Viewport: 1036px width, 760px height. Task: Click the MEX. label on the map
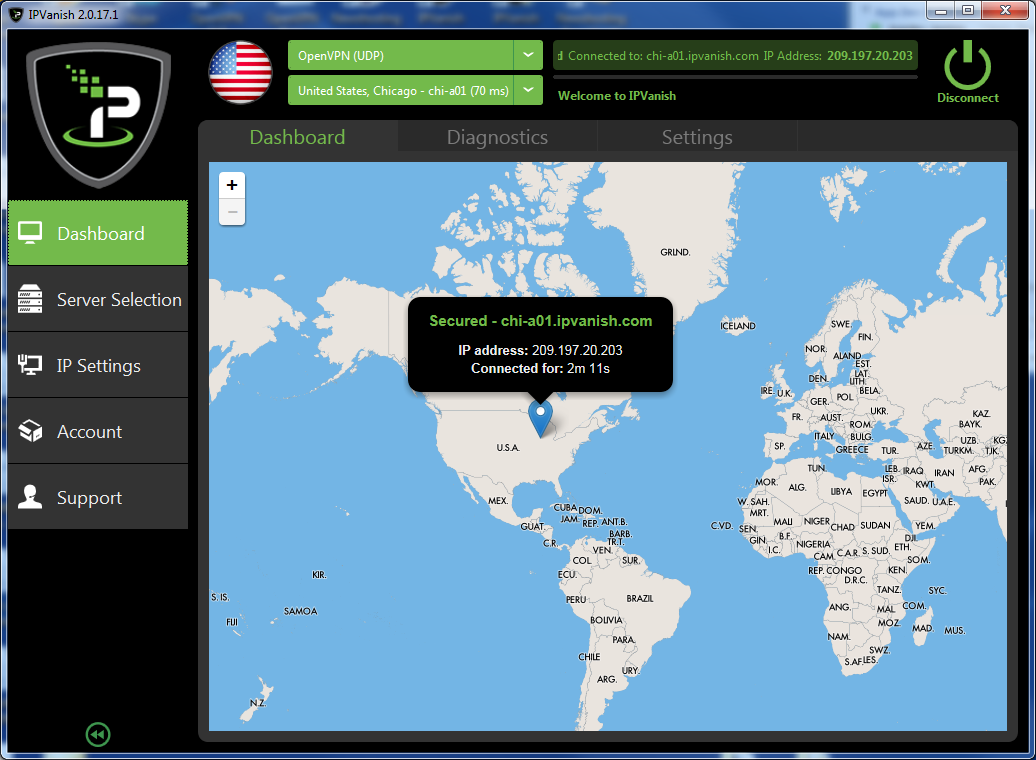(x=498, y=500)
